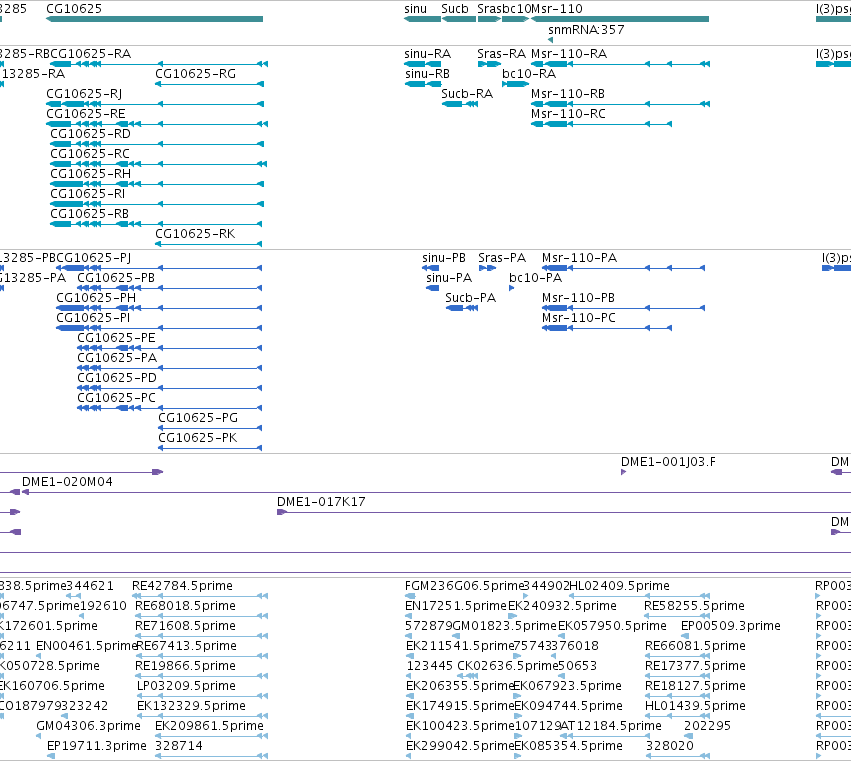The width and height of the screenshot is (851, 761).
Task: Select EST EK132329.5prime label
Action: click(x=192, y=706)
